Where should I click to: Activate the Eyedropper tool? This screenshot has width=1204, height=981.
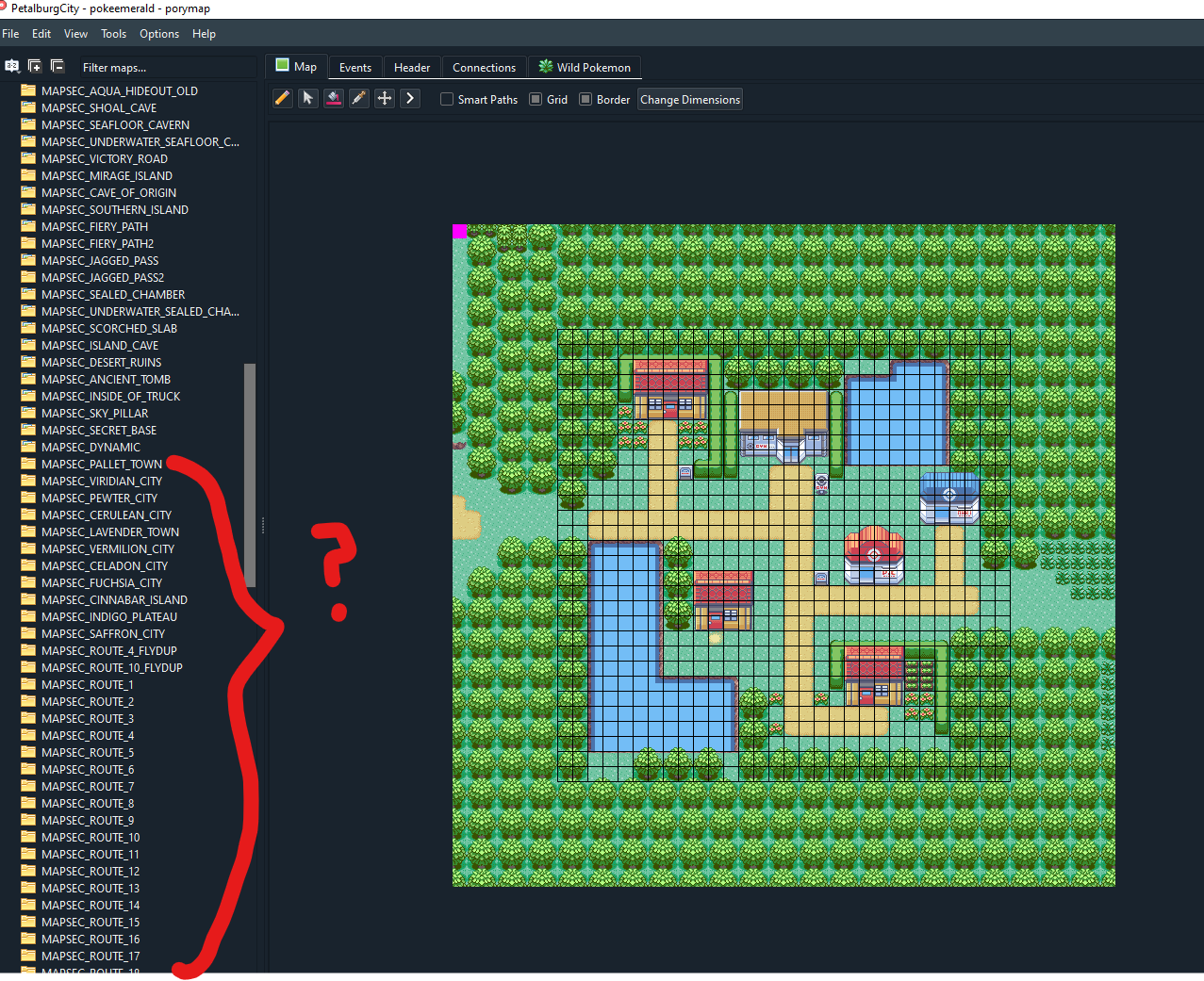click(x=359, y=99)
